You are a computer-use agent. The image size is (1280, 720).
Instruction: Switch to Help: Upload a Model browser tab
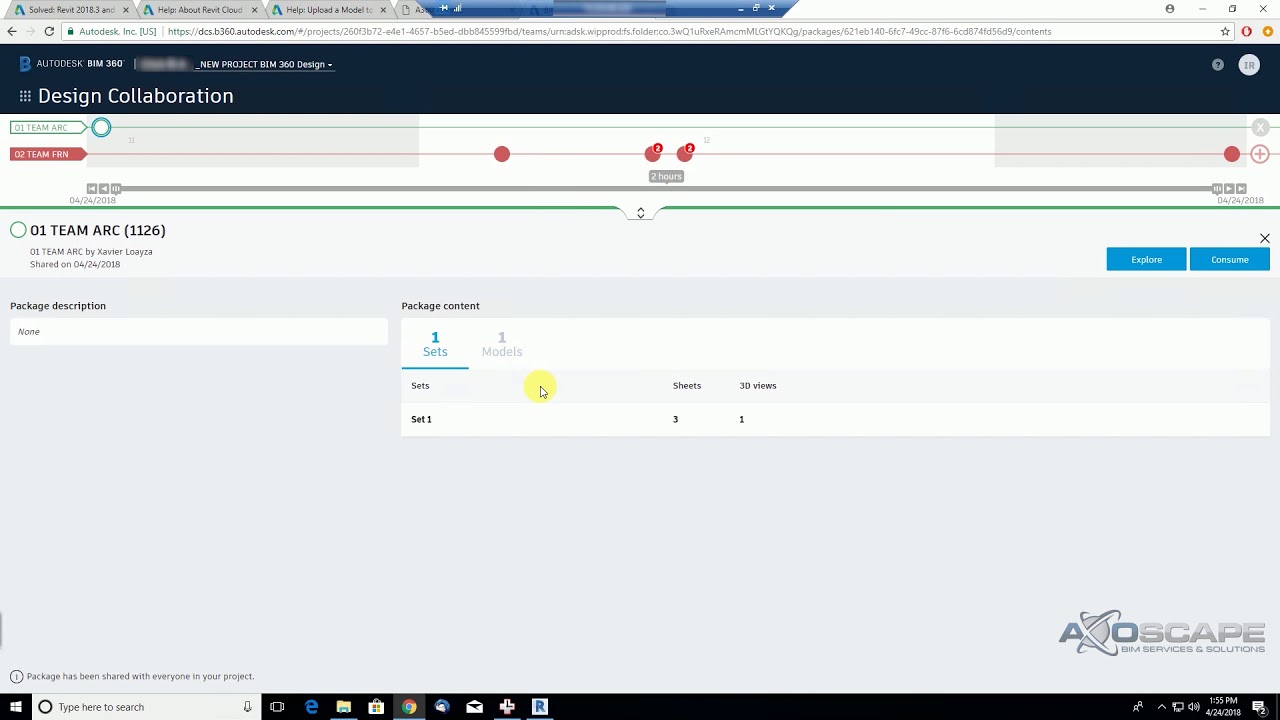pos(329,10)
